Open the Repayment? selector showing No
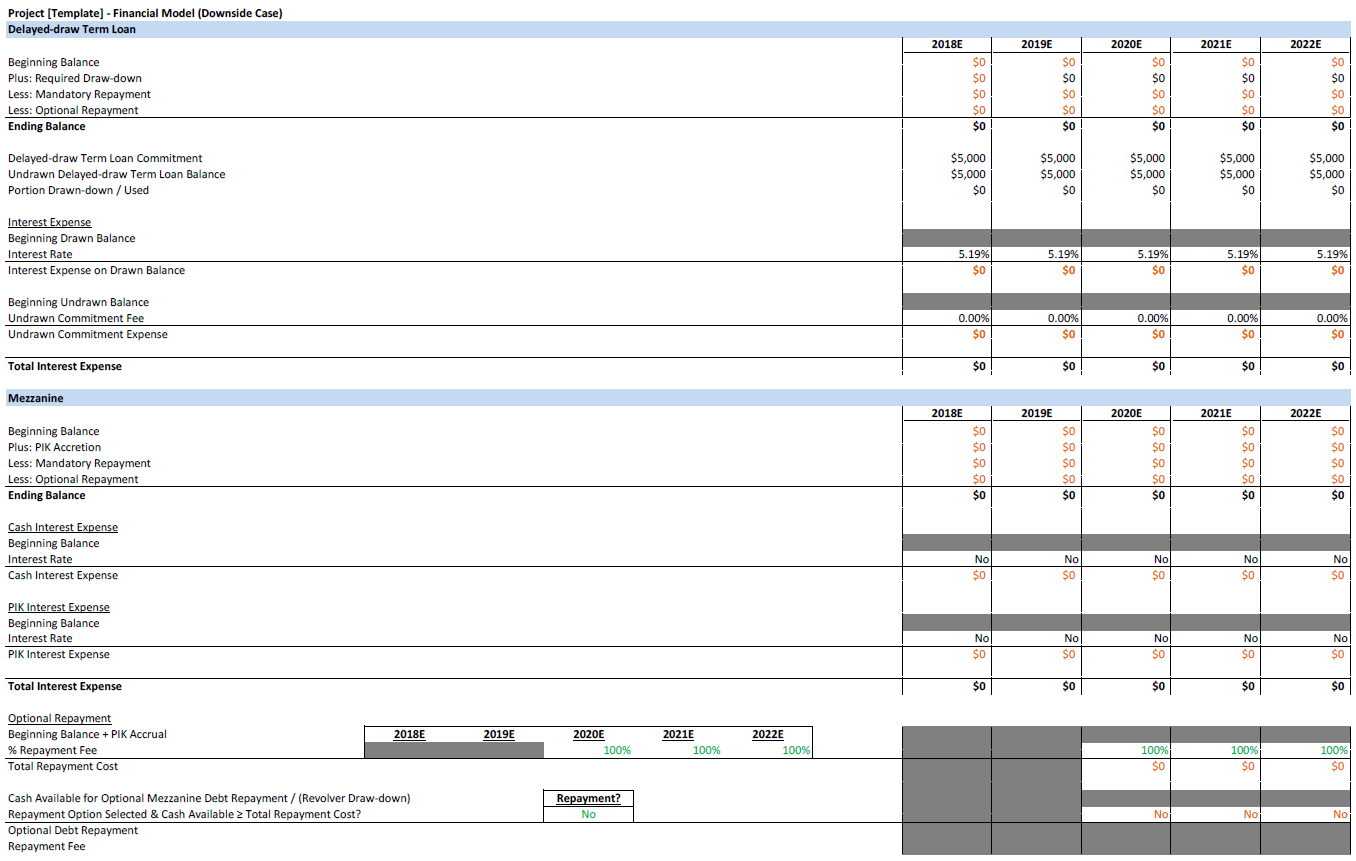The image size is (1356, 861). pyautogui.click(x=588, y=814)
